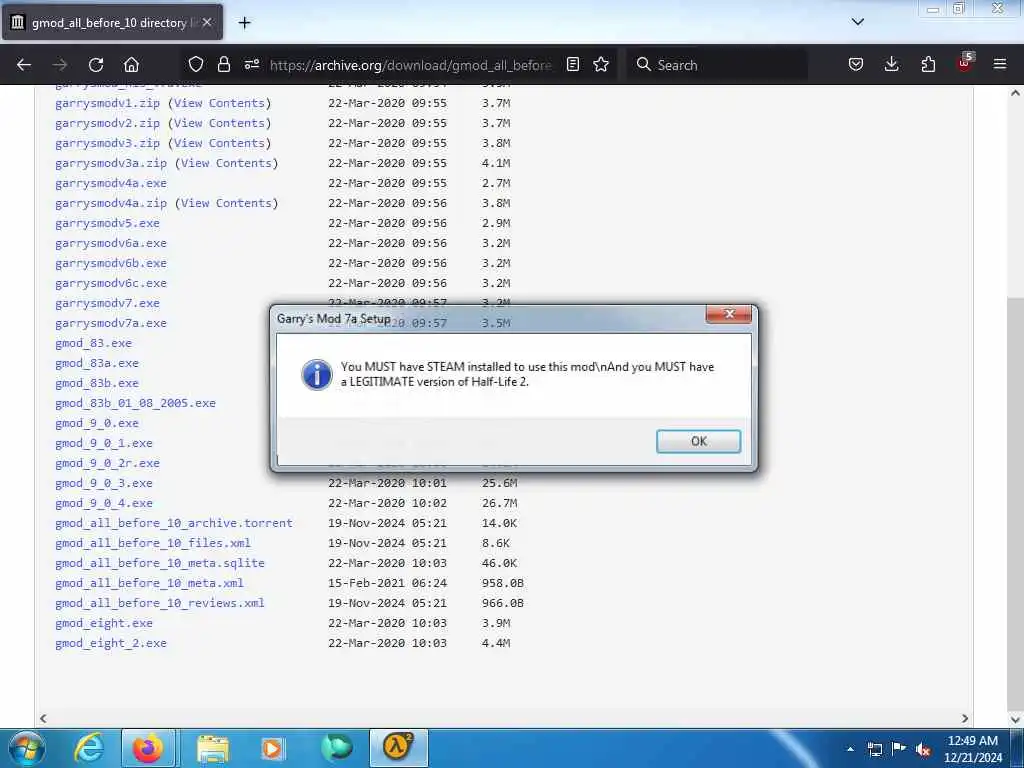Click the page scrollbar up arrow
The height and width of the screenshot is (768, 1024).
coord(1016,93)
